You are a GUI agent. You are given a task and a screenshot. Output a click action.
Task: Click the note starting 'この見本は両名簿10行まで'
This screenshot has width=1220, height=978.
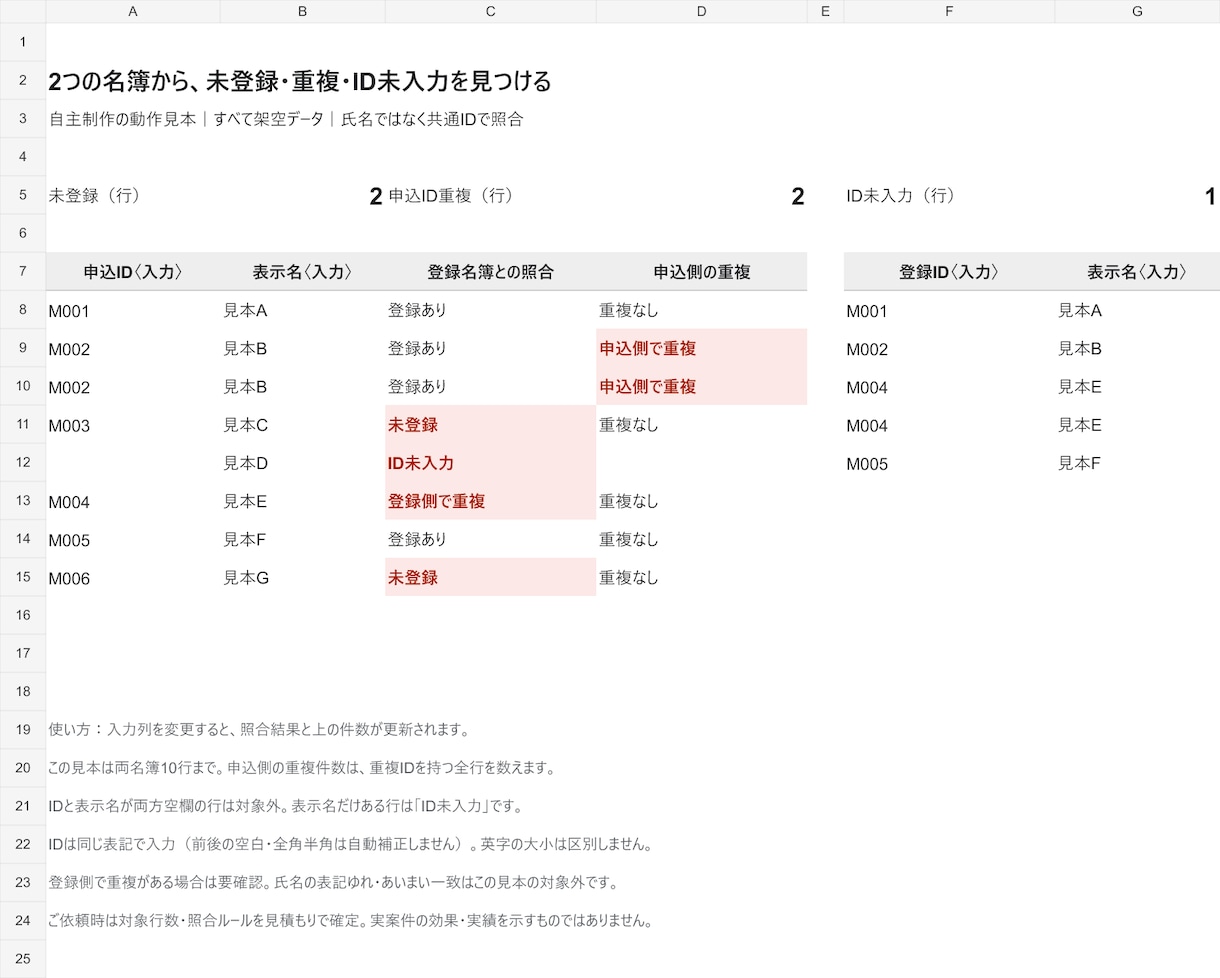click(x=301, y=767)
